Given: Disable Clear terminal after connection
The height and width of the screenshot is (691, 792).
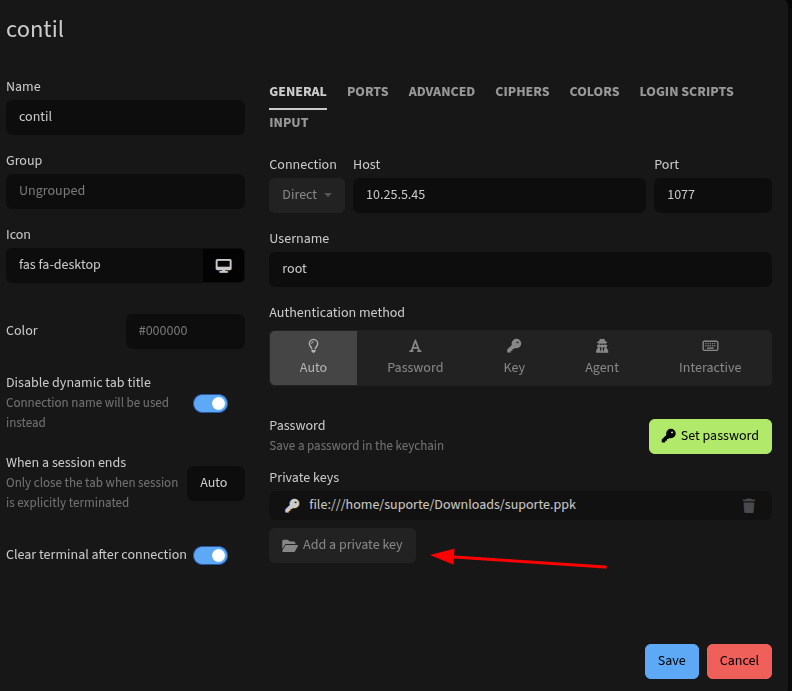Looking at the screenshot, I should [210, 555].
